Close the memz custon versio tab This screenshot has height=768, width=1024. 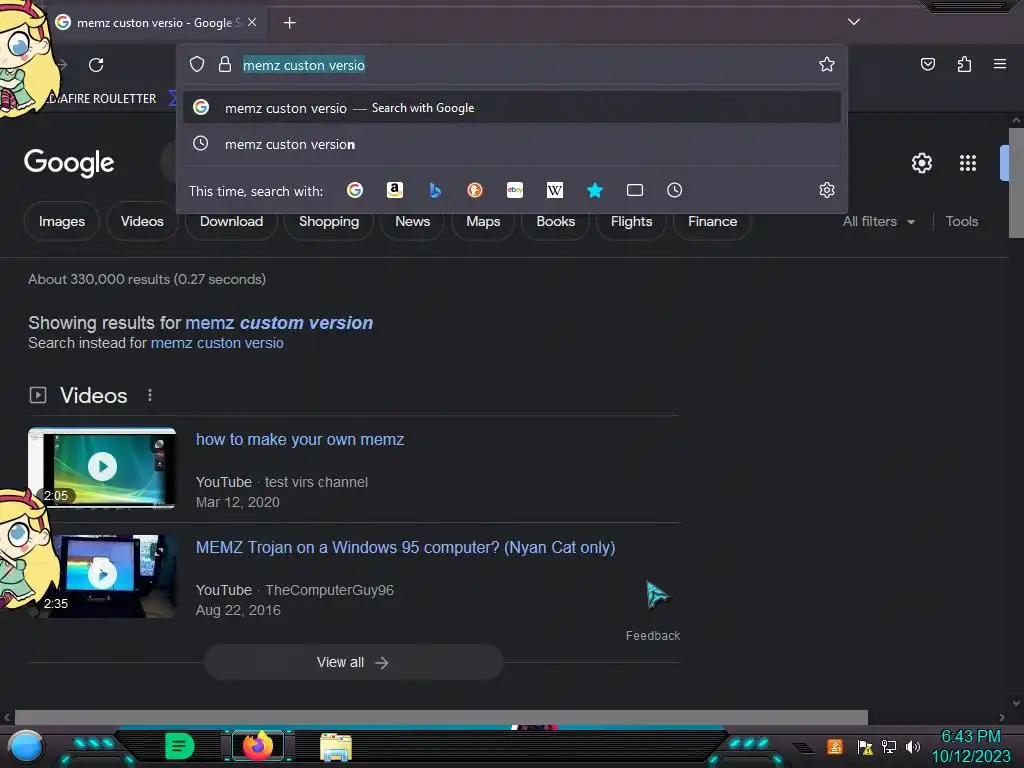252,22
